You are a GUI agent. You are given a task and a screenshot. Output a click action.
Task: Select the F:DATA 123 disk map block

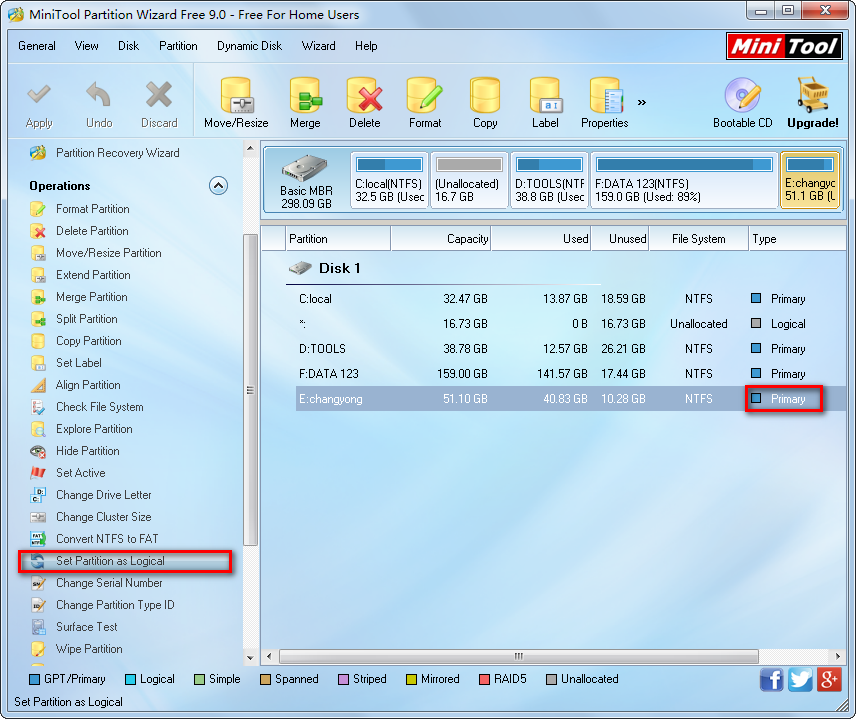coord(684,181)
